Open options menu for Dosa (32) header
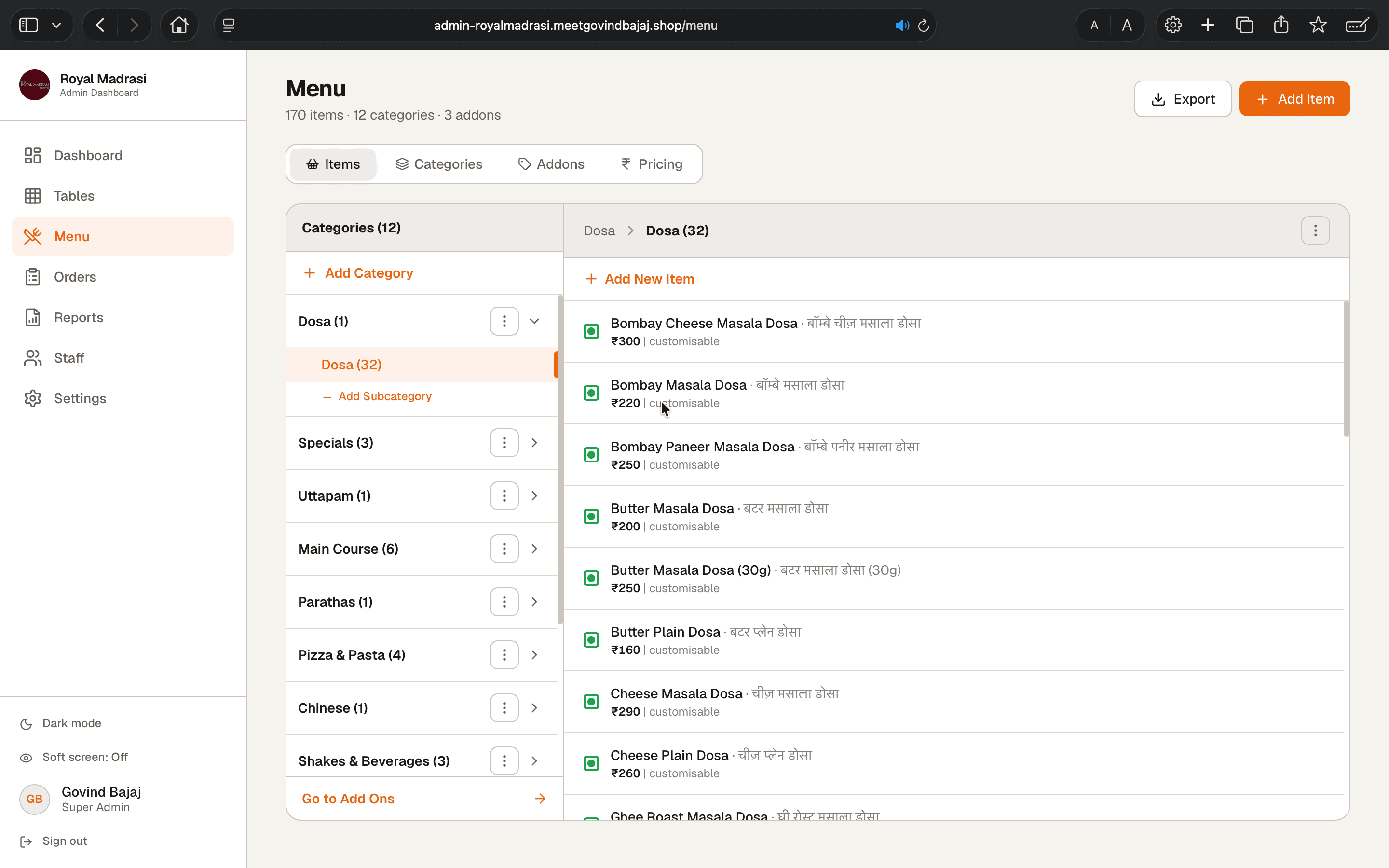 1316,231
